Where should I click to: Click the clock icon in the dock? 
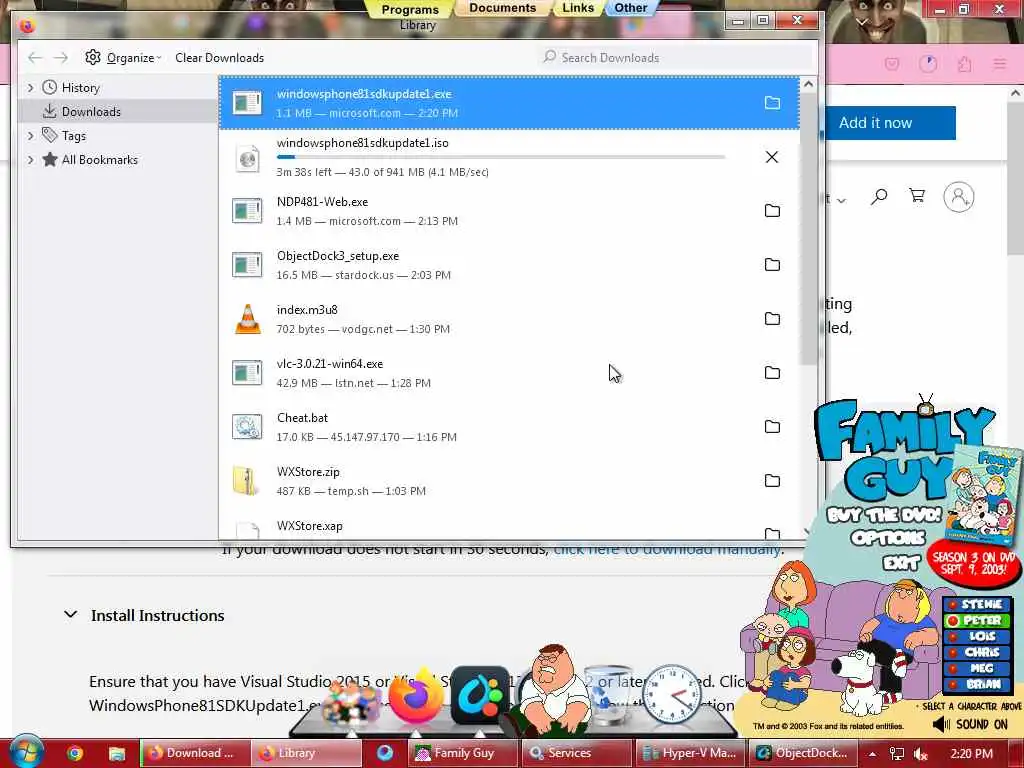click(x=671, y=694)
